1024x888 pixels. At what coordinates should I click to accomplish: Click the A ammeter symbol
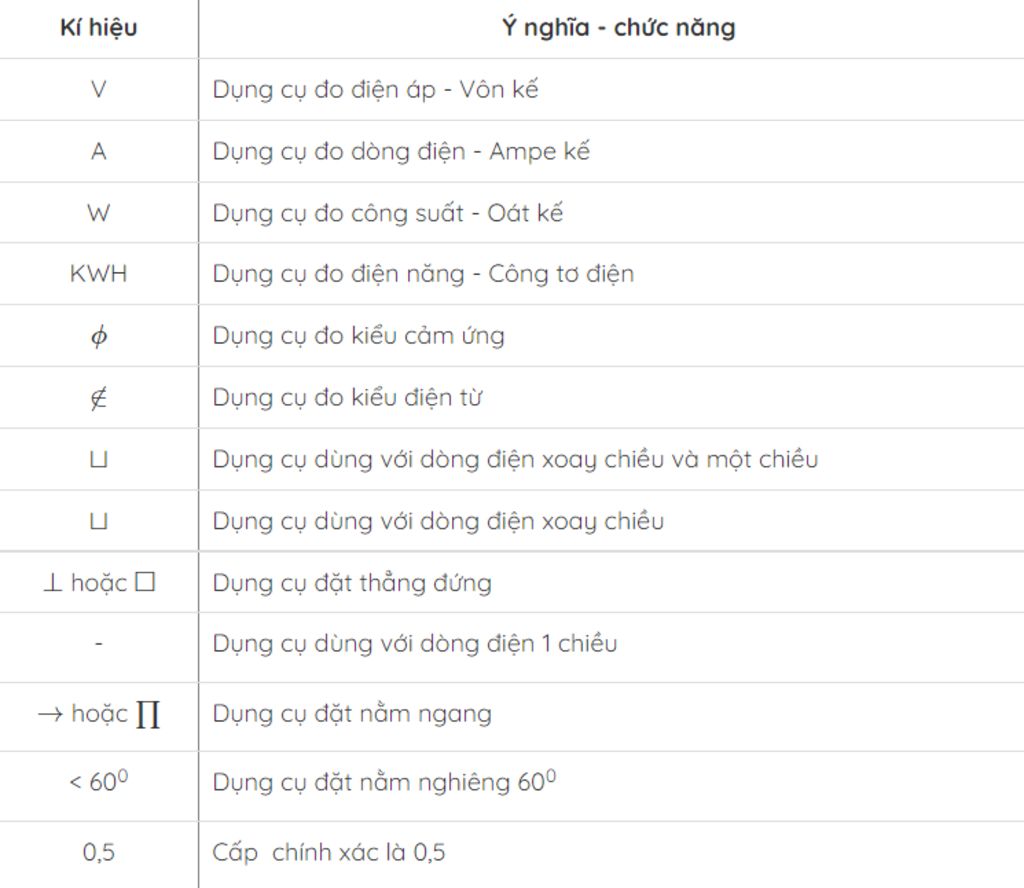pyautogui.click(x=99, y=151)
